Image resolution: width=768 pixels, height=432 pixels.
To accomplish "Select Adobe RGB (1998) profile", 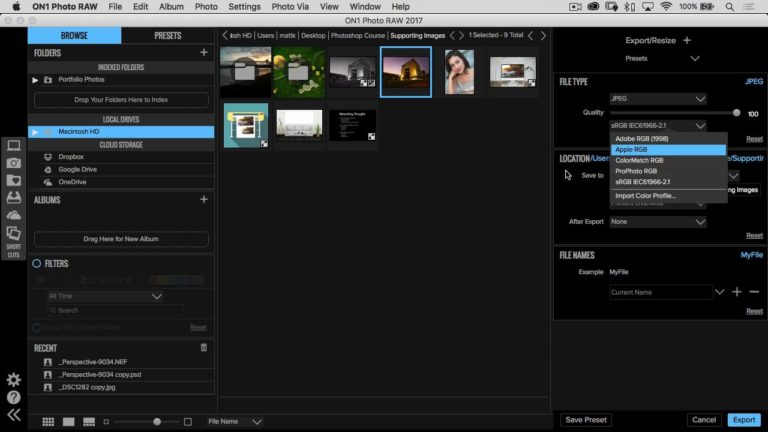I will [668, 139].
